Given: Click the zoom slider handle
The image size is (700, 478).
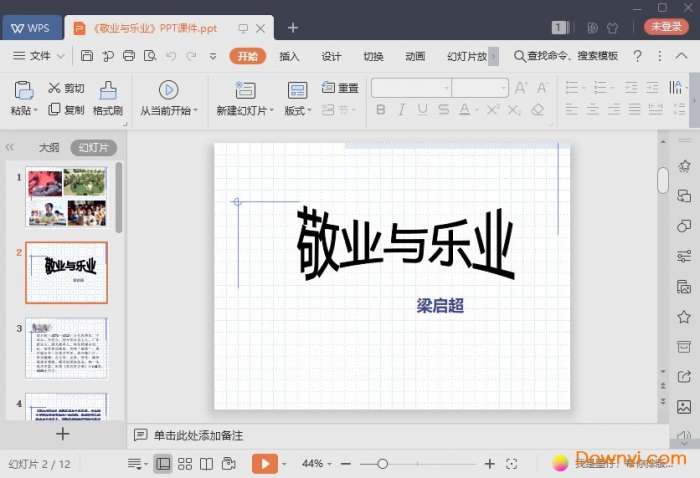Looking at the screenshot, I should pos(381,464).
